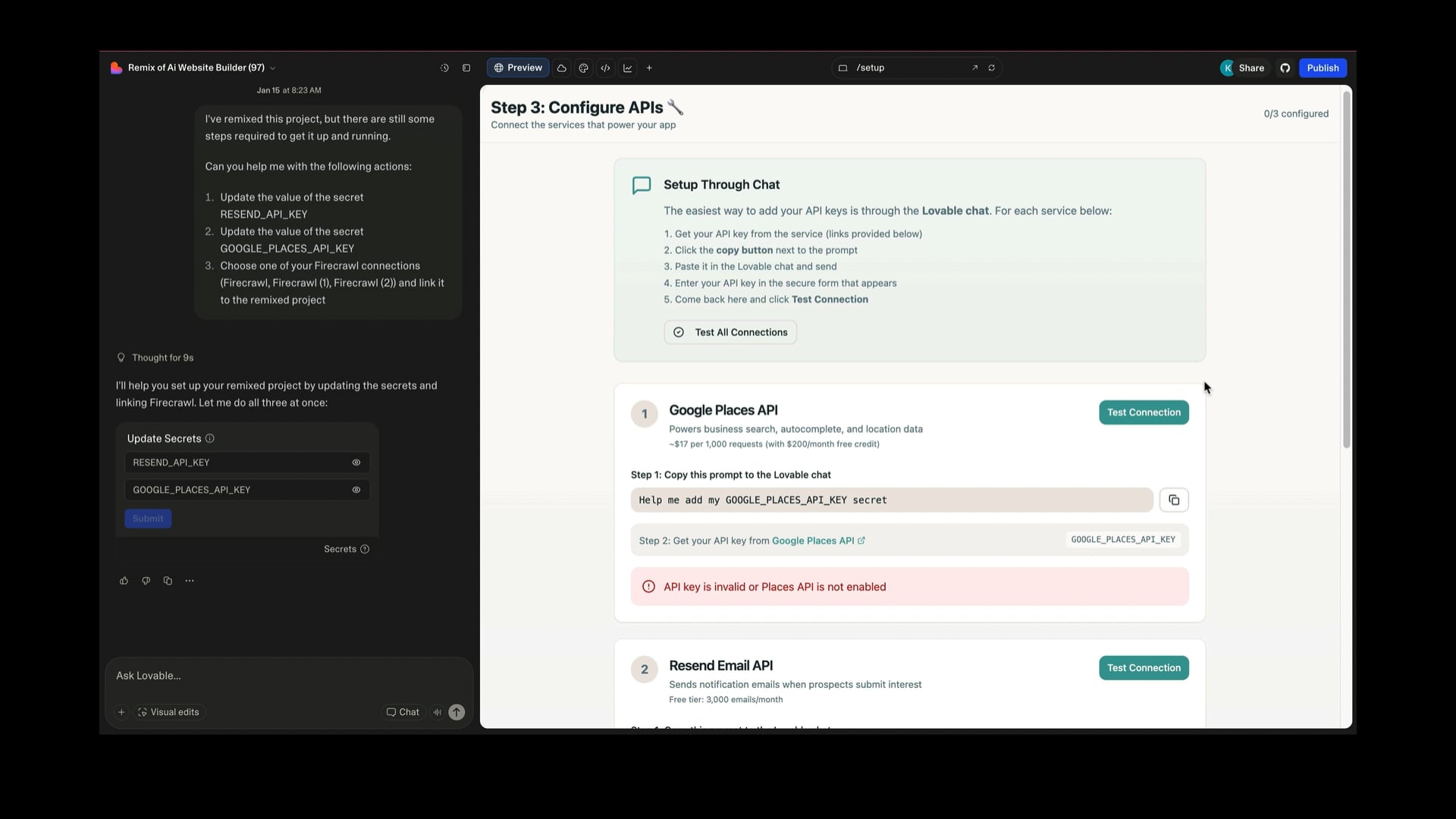Image resolution: width=1456 pixels, height=819 pixels.
Task: Toggle Chat mode in input bar
Action: [x=403, y=712]
